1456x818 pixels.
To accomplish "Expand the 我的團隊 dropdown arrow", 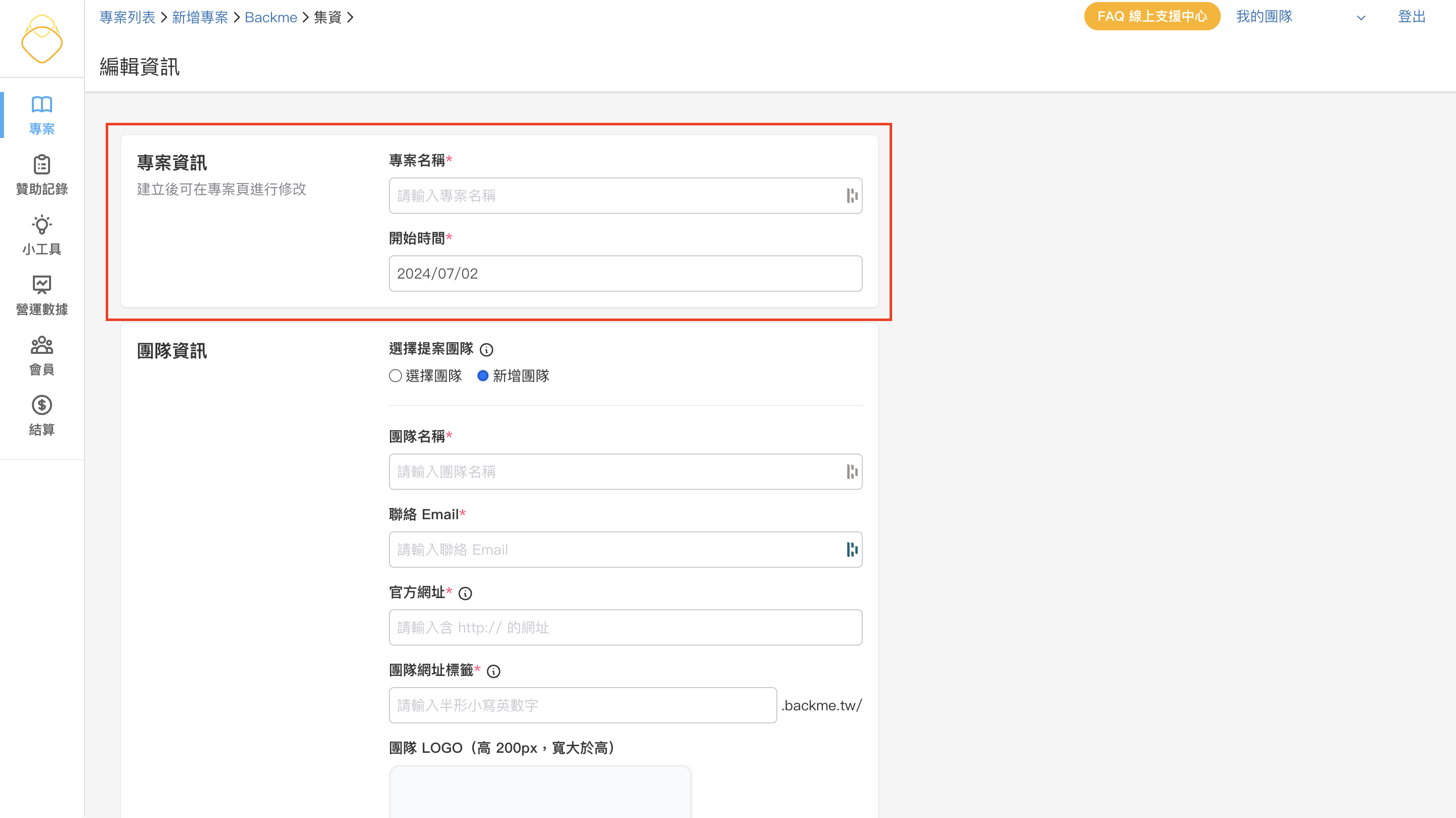I will tap(1360, 18).
